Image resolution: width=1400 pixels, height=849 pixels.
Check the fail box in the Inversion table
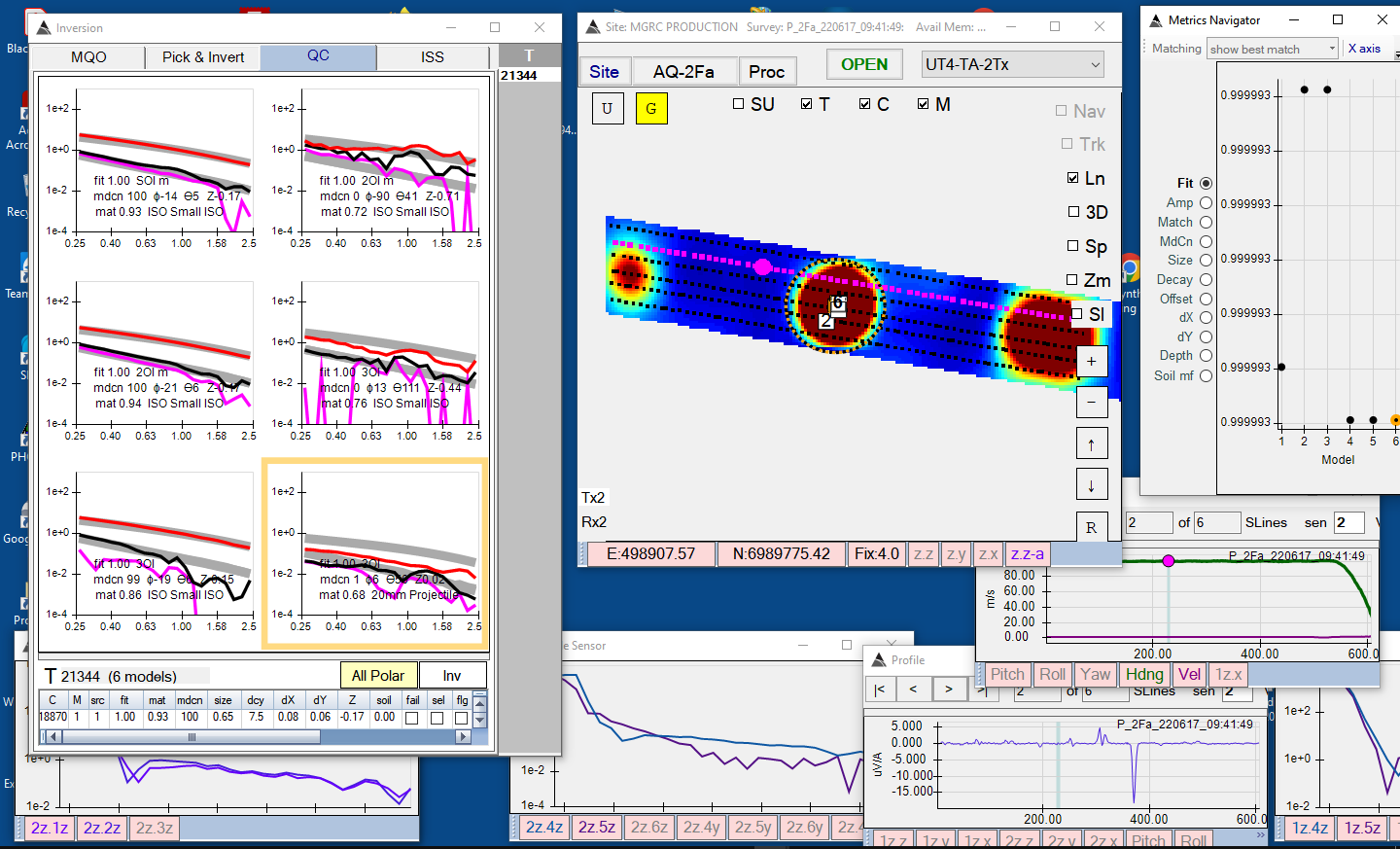tap(412, 718)
